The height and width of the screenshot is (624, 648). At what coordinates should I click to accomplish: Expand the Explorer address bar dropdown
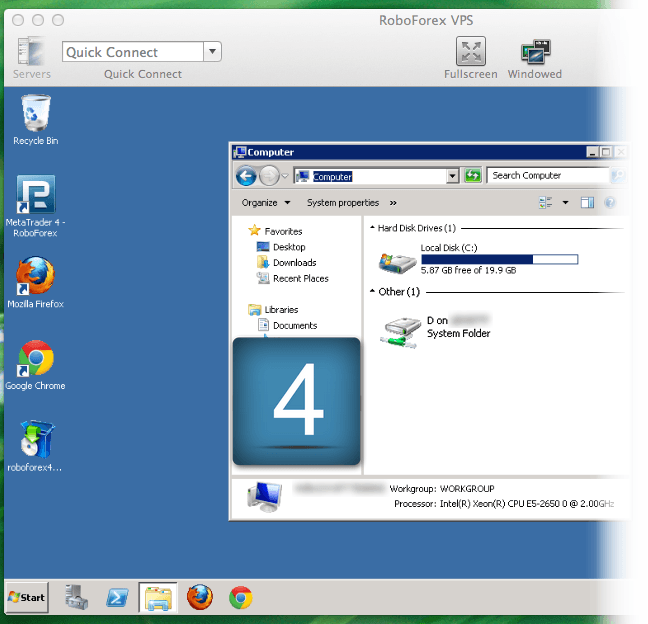coord(452,176)
